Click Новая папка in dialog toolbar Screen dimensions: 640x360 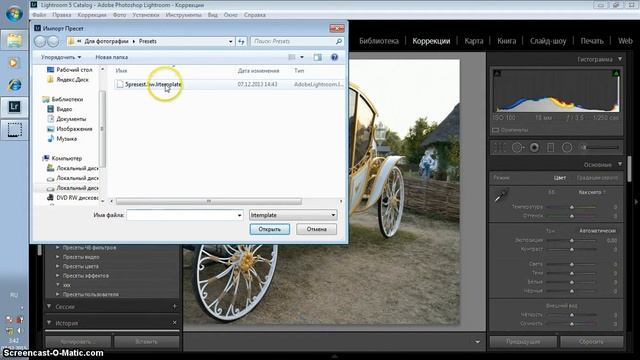tap(111, 57)
